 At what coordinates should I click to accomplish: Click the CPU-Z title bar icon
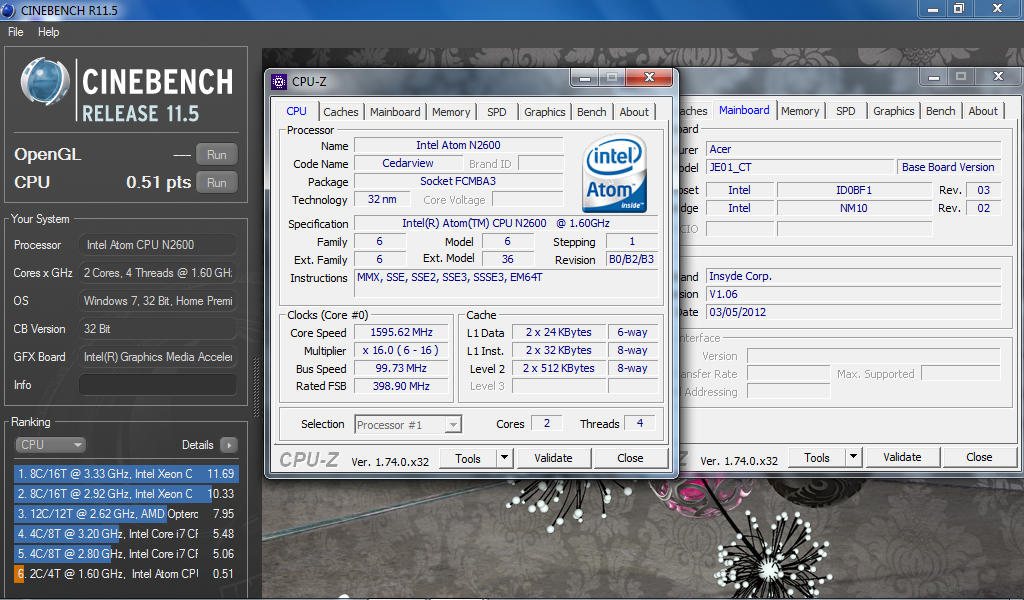click(x=279, y=82)
